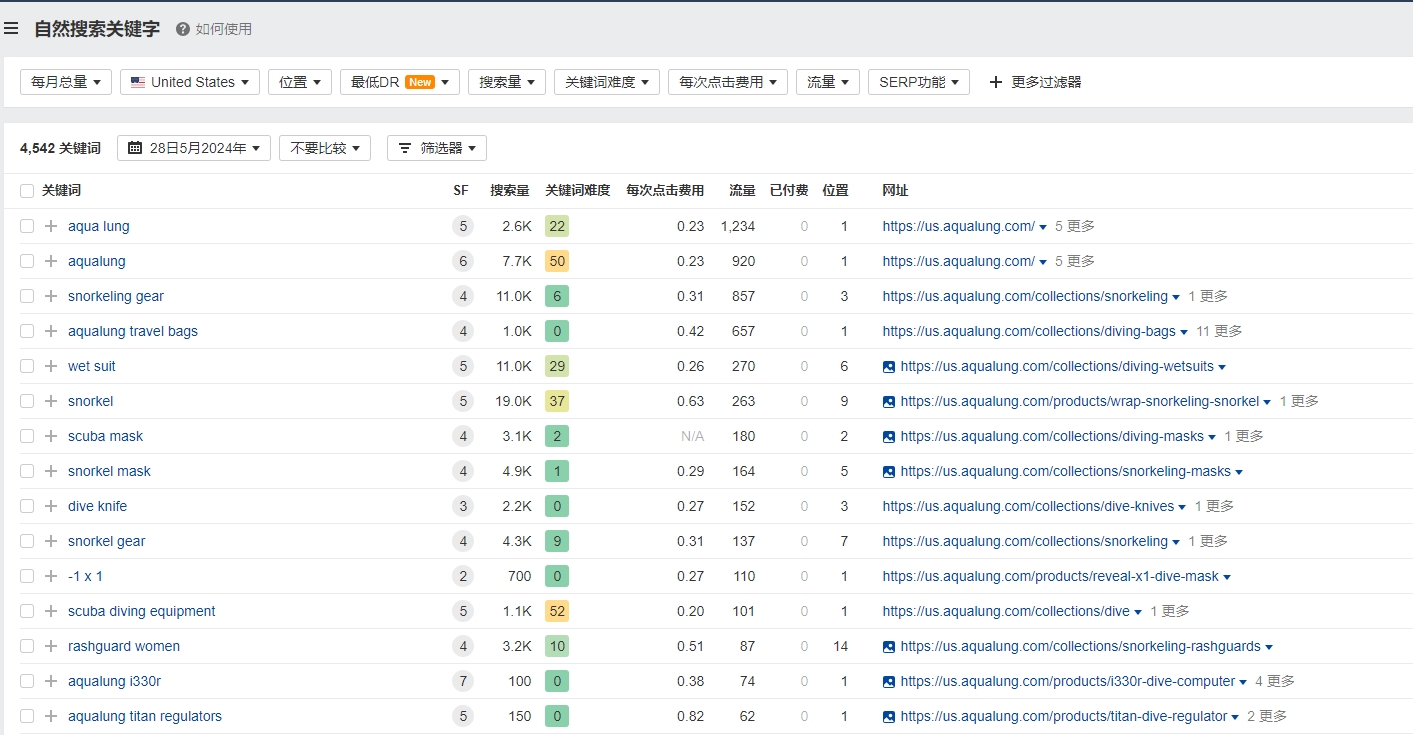Click plus icon beside 'aqua lung' keyword

click(51, 226)
